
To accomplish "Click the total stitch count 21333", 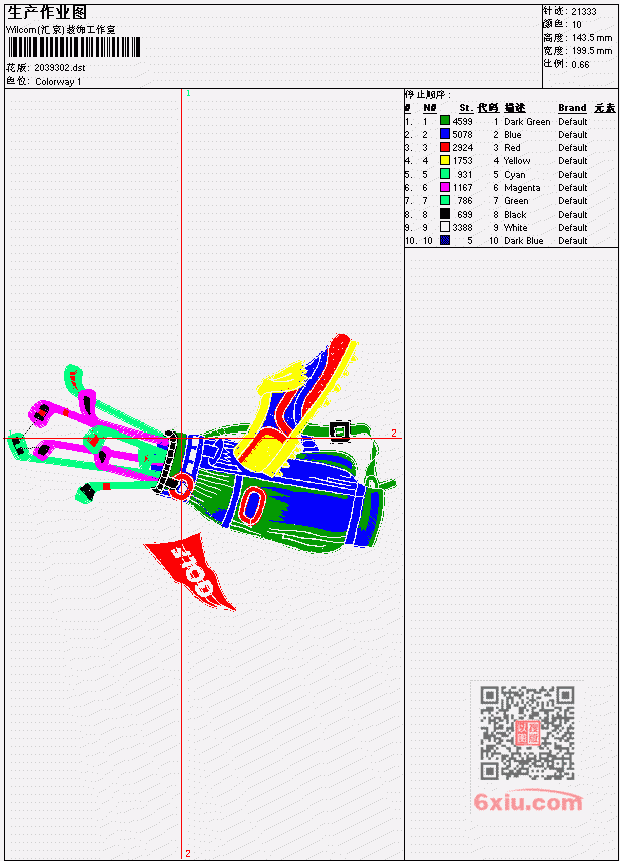I will click(584, 12).
